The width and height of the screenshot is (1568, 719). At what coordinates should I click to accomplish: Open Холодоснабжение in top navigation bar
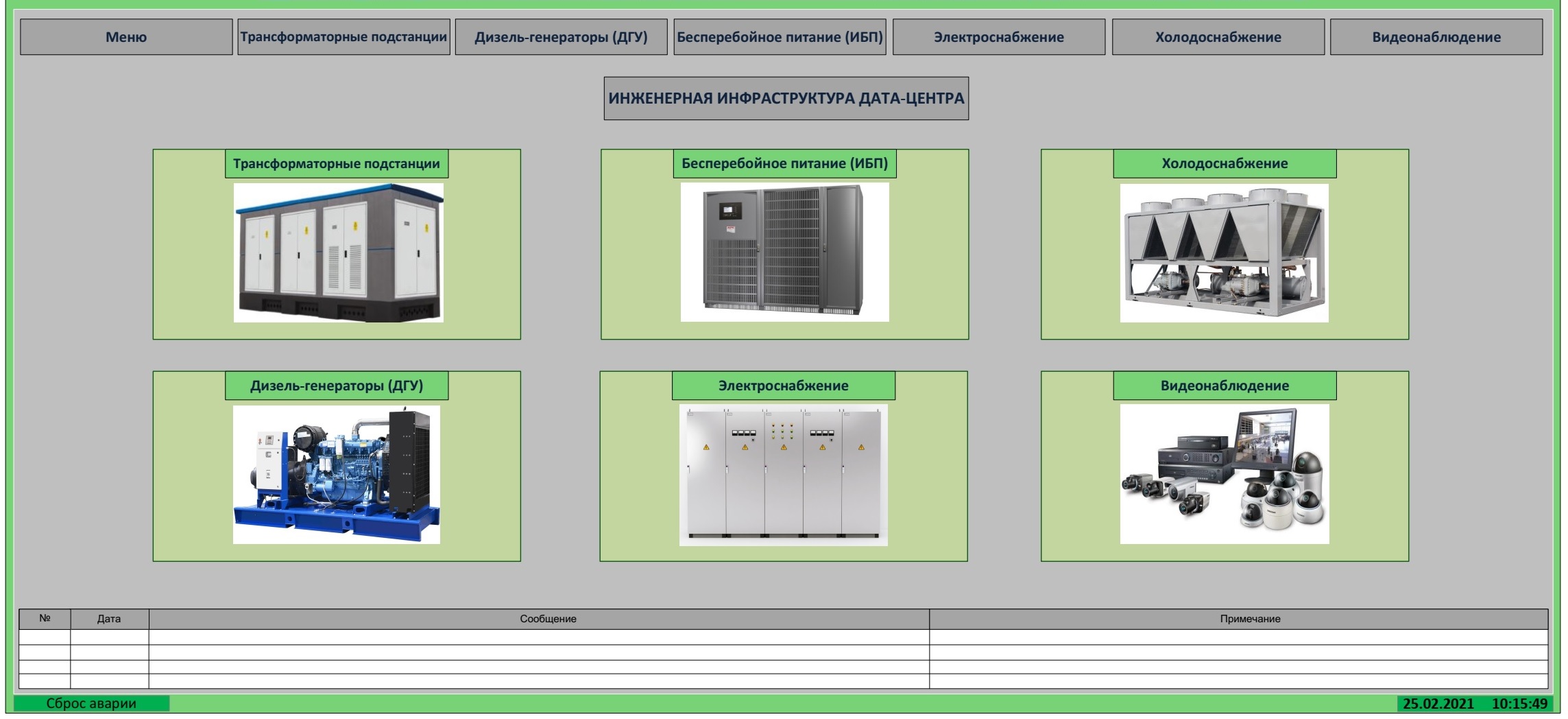click(x=1218, y=37)
